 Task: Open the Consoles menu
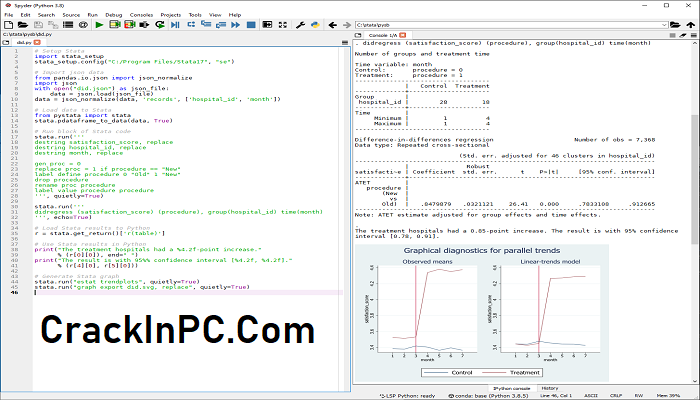pyautogui.click(x=141, y=15)
